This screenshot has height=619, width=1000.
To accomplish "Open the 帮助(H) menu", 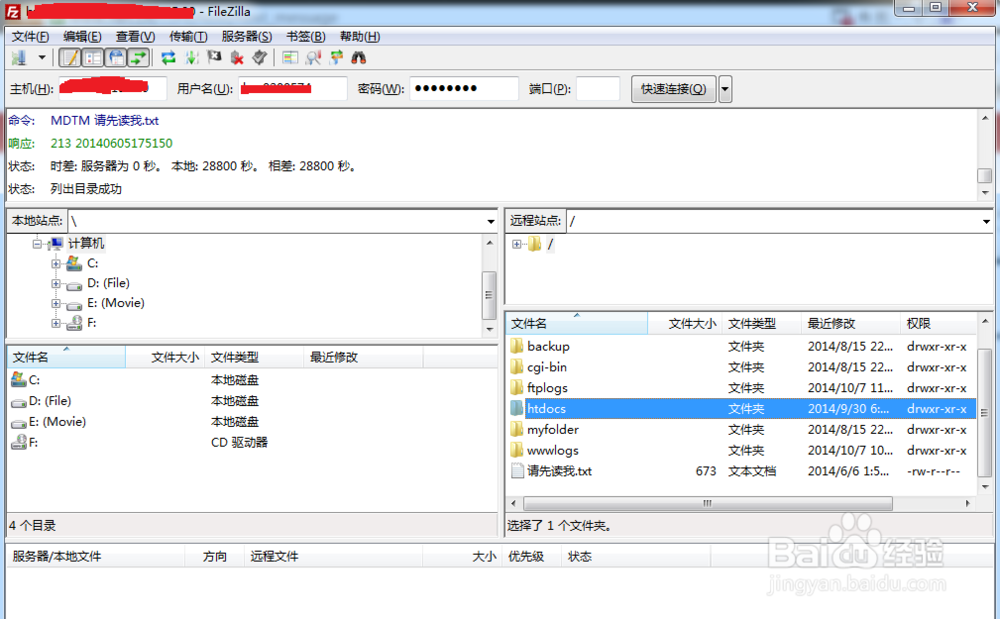I will tap(360, 36).
